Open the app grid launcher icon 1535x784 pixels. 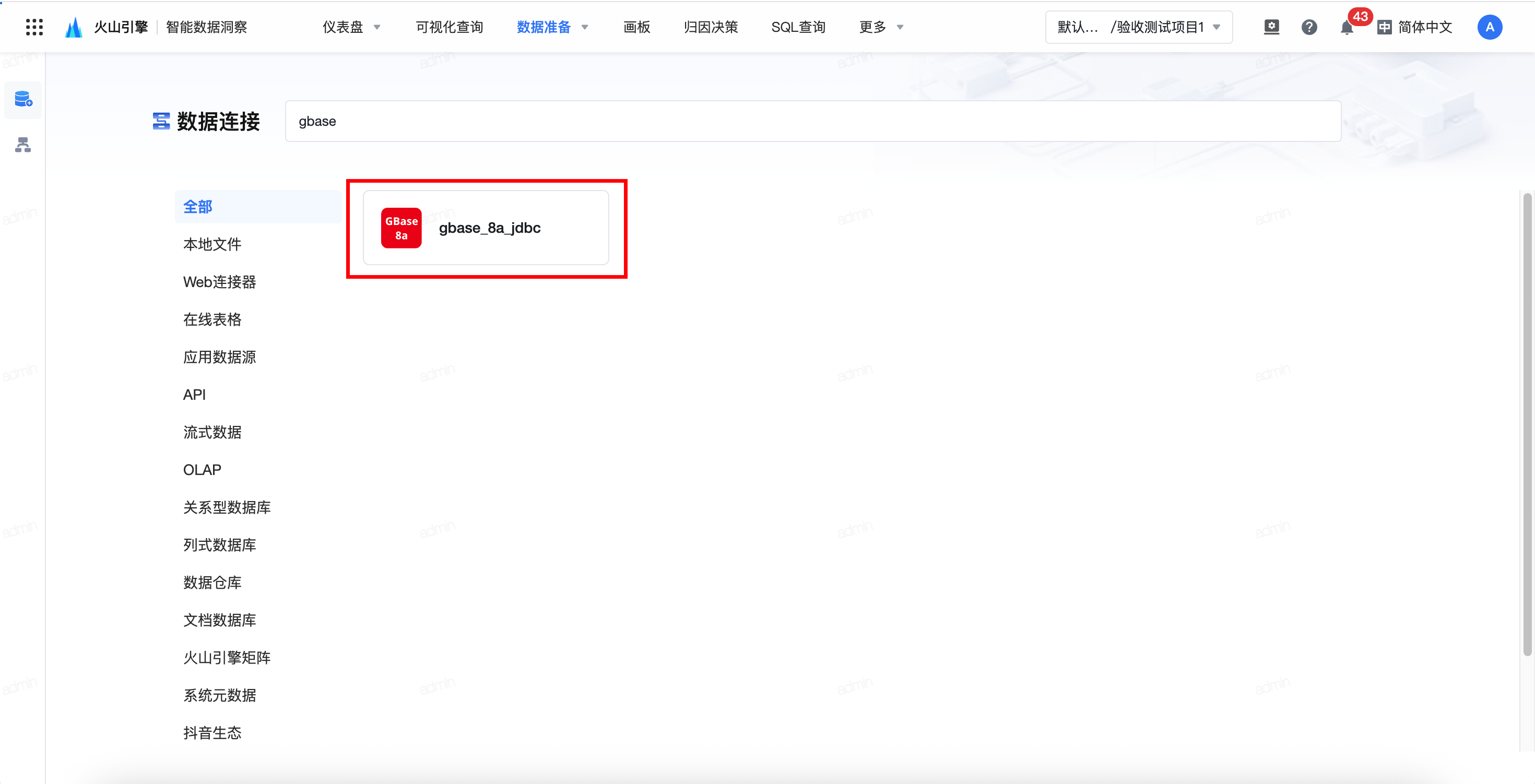pyautogui.click(x=34, y=27)
